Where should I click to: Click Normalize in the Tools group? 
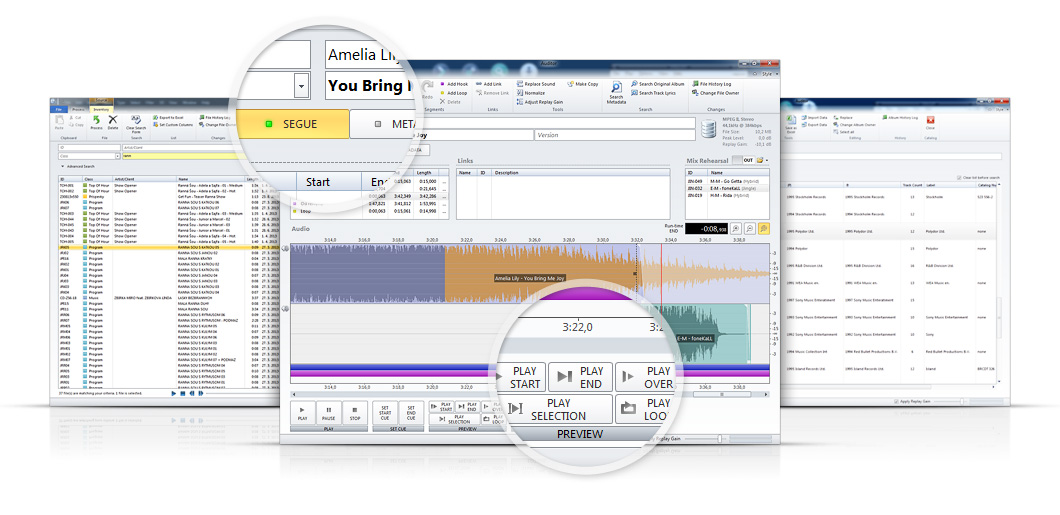530,93
